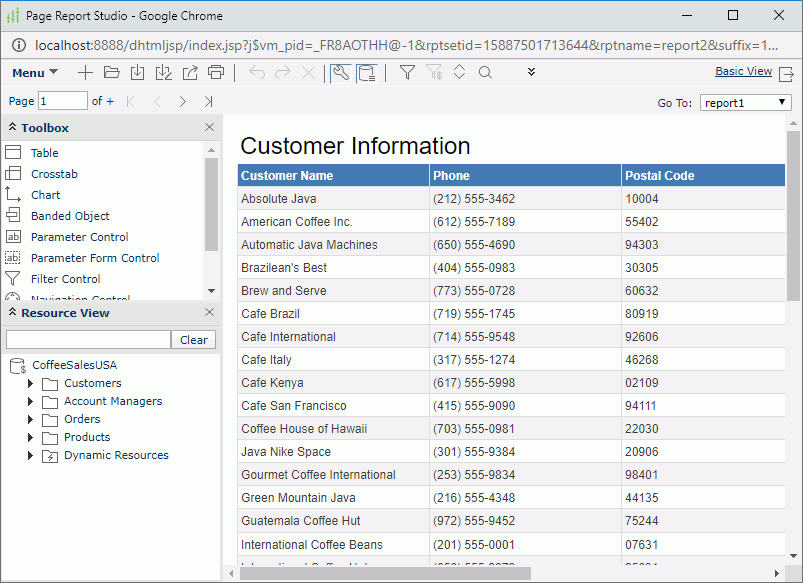This screenshot has width=803, height=583.
Task: Expand the Account Managers folder node
Action: 31,401
